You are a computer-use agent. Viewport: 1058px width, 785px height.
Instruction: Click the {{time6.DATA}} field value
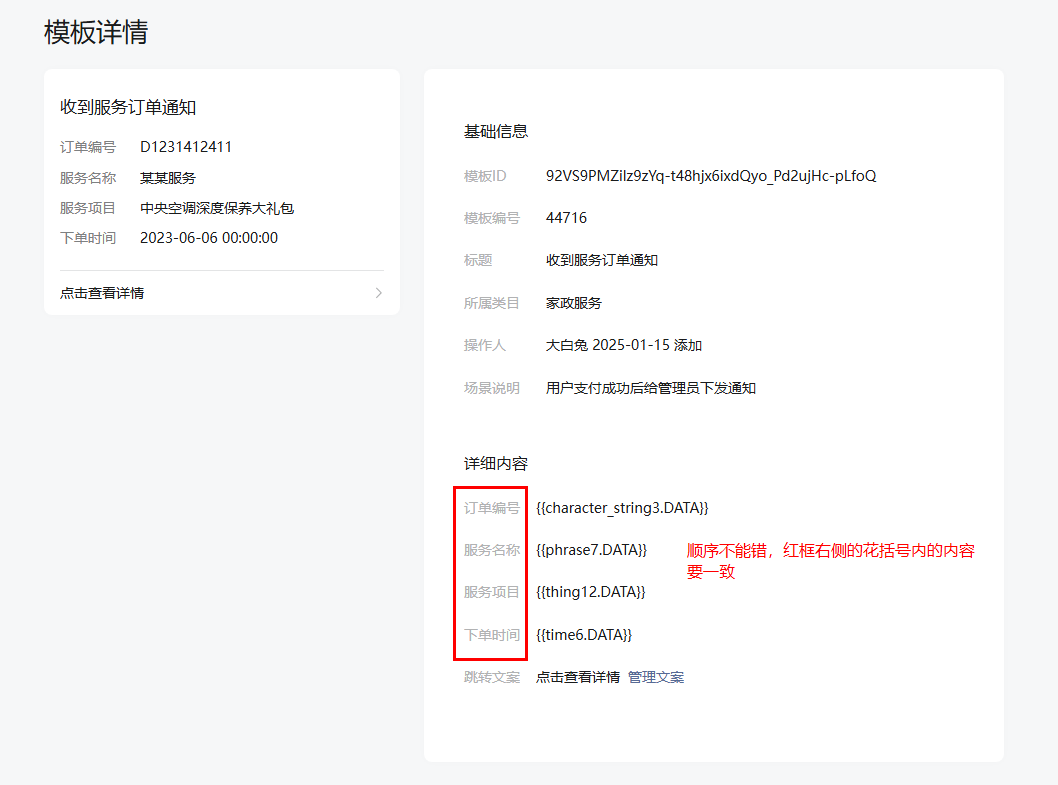click(584, 634)
